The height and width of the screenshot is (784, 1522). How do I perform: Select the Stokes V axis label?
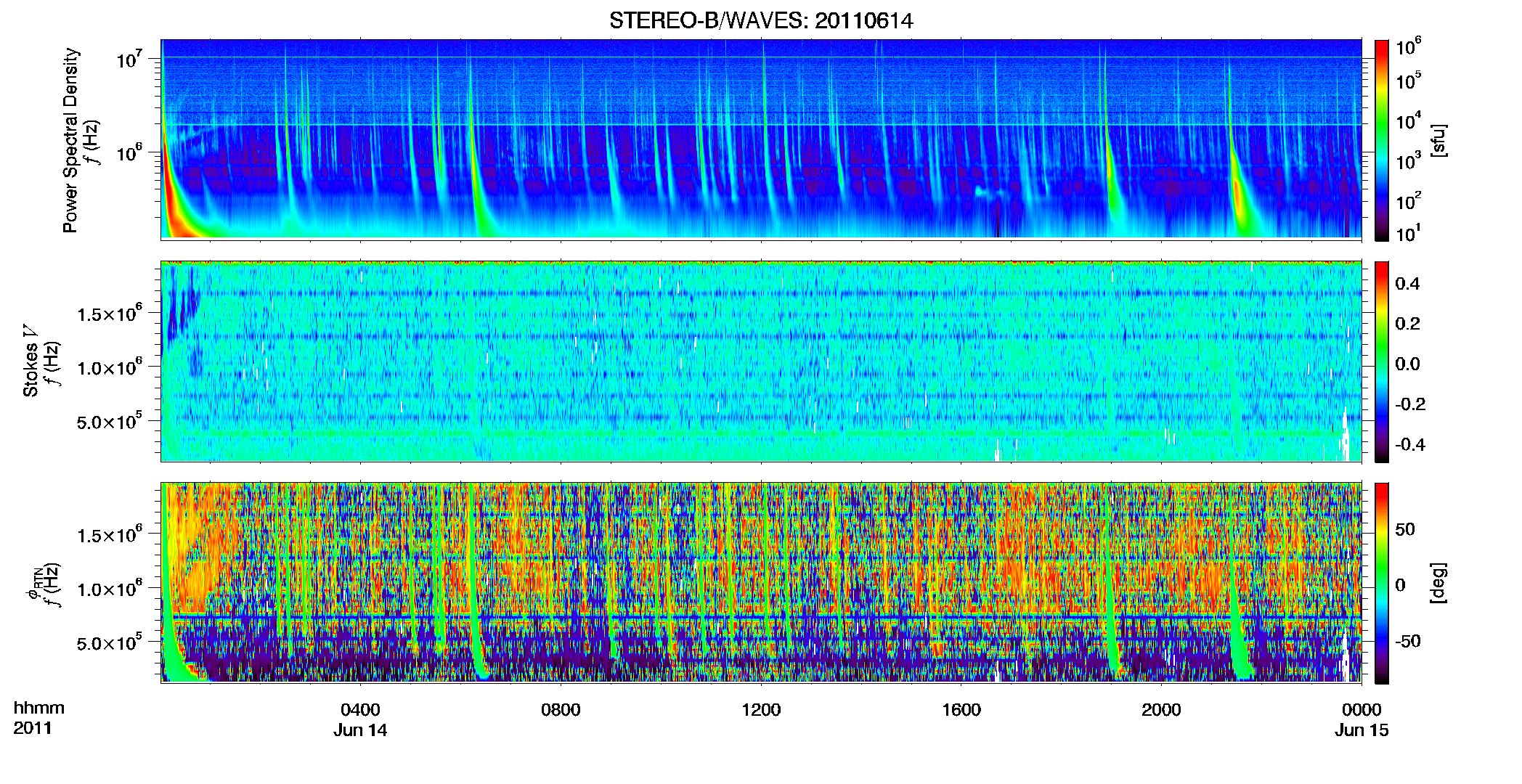pos(30,361)
